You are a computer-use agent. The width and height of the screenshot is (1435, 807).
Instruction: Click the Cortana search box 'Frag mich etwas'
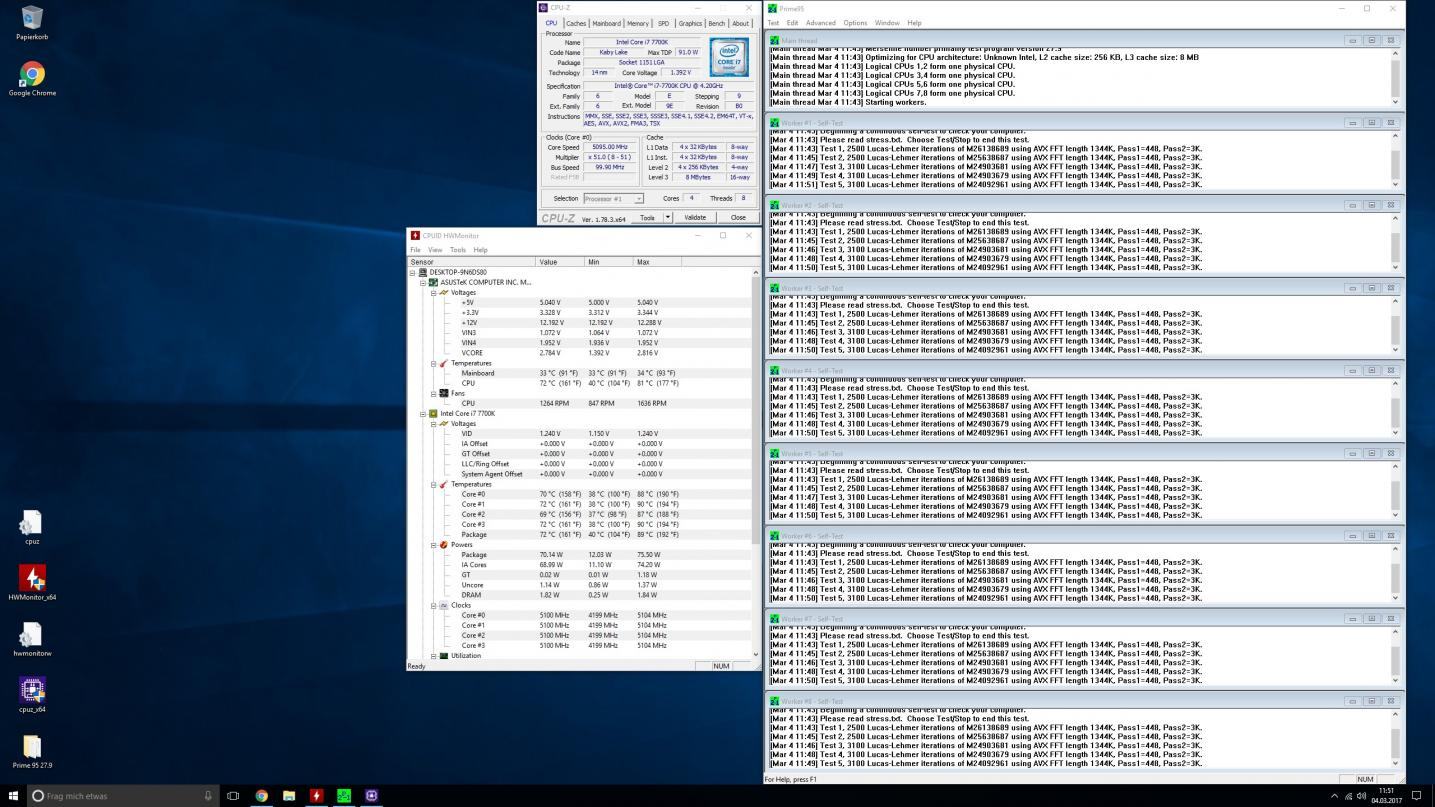pyautogui.click(x=123, y=796)
